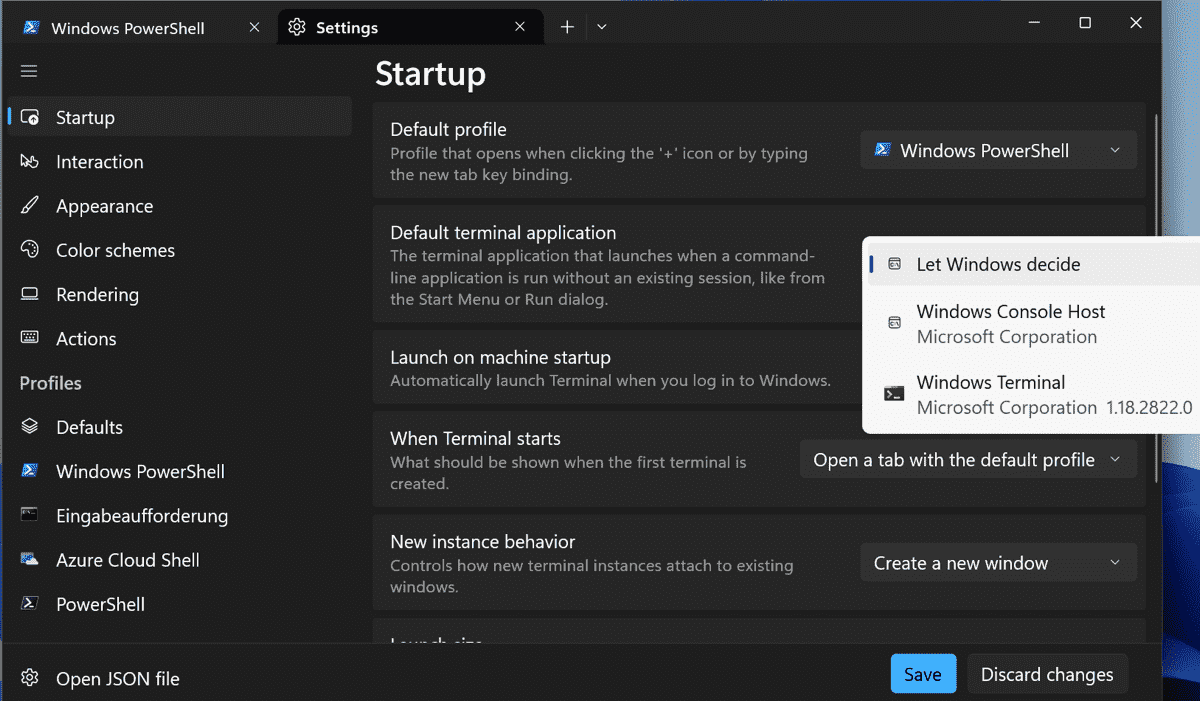Open the new-tab profile dropdown chevron
1200x701 pixels.
point(602,28)
